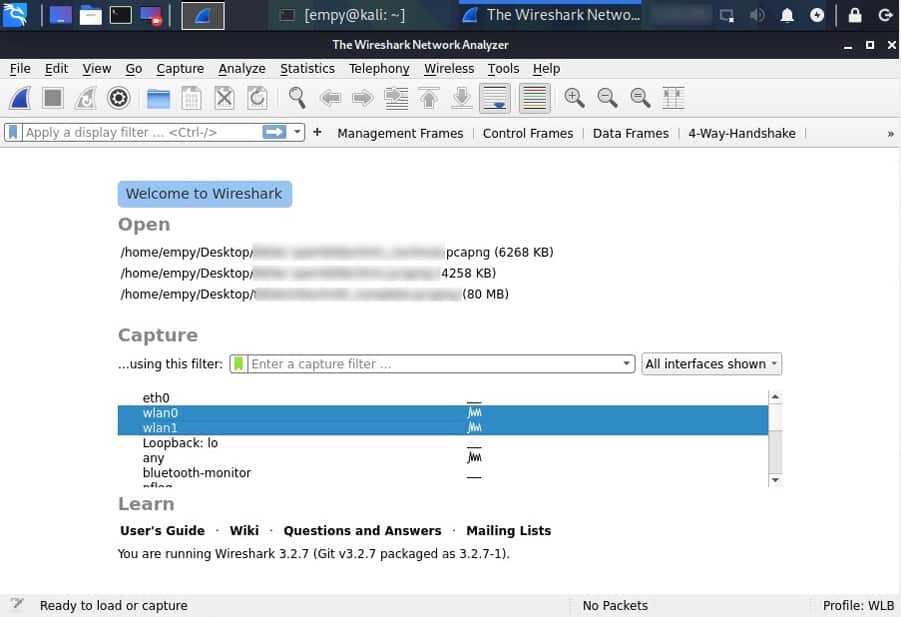Open Kali applications menu dragon icon
Screen dimensions: 901x617
(15, 16)
